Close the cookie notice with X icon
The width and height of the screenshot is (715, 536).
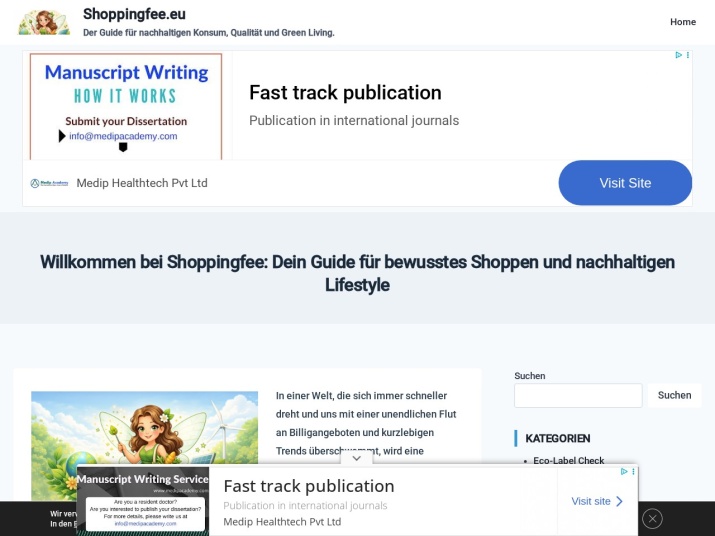(653, 519)
